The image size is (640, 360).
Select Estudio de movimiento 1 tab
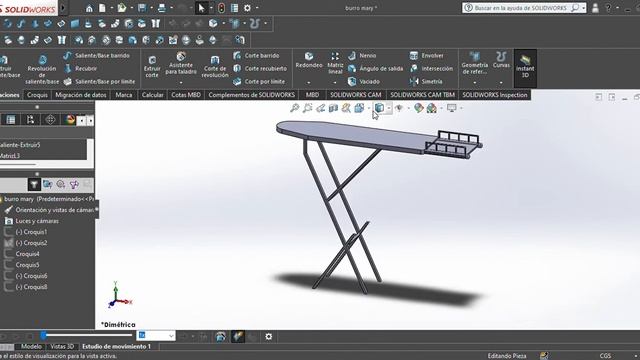click(116, 347)
